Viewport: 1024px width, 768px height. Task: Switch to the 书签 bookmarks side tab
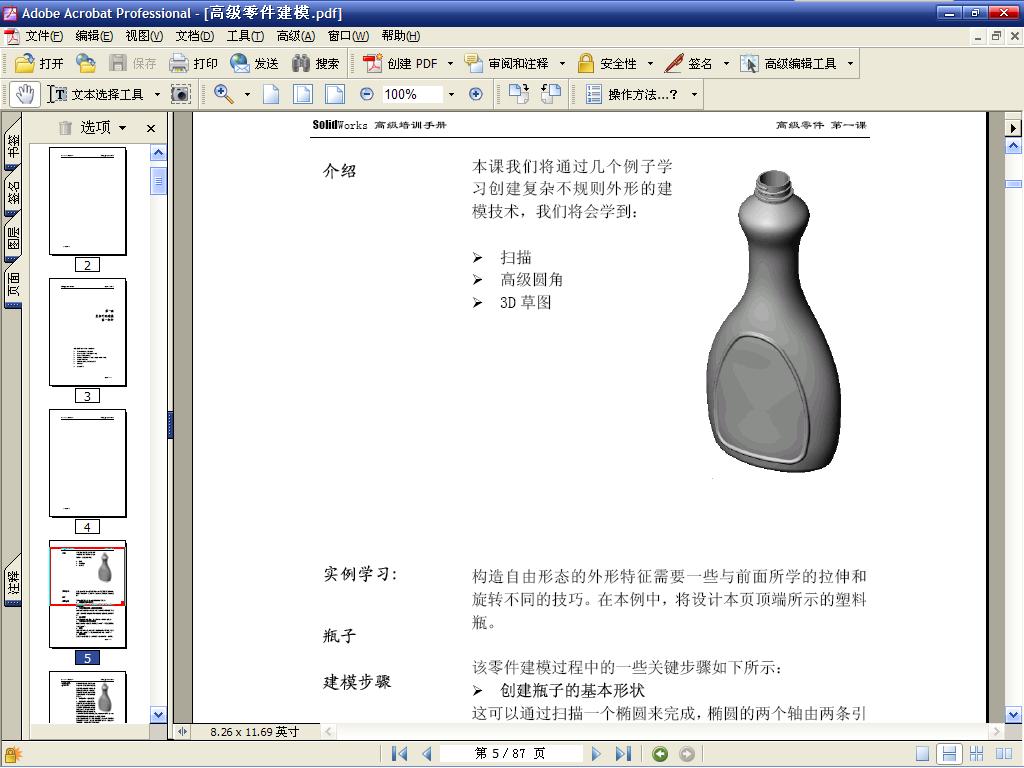tap(13, 146)
